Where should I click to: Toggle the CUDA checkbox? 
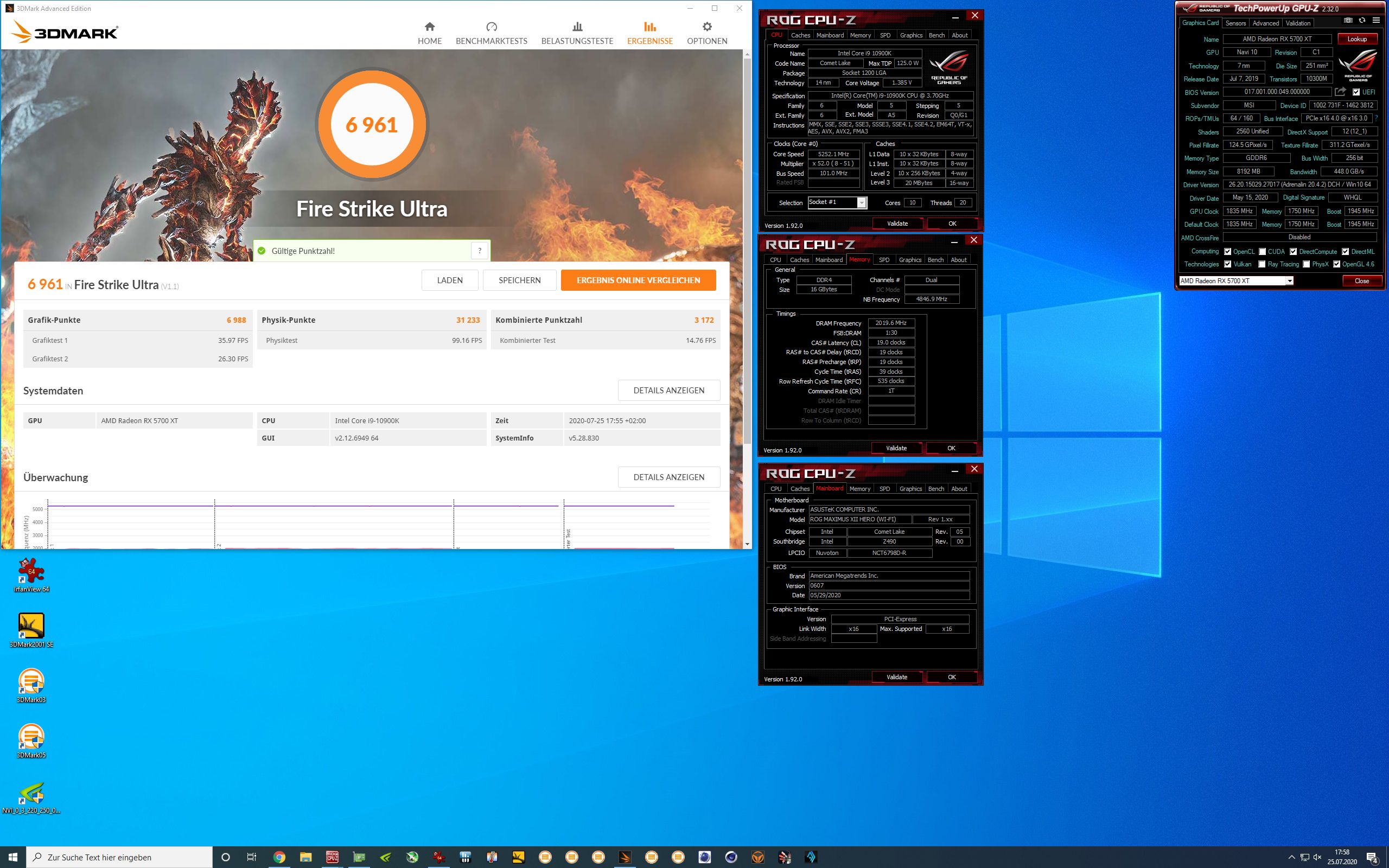coord(1262,251)
